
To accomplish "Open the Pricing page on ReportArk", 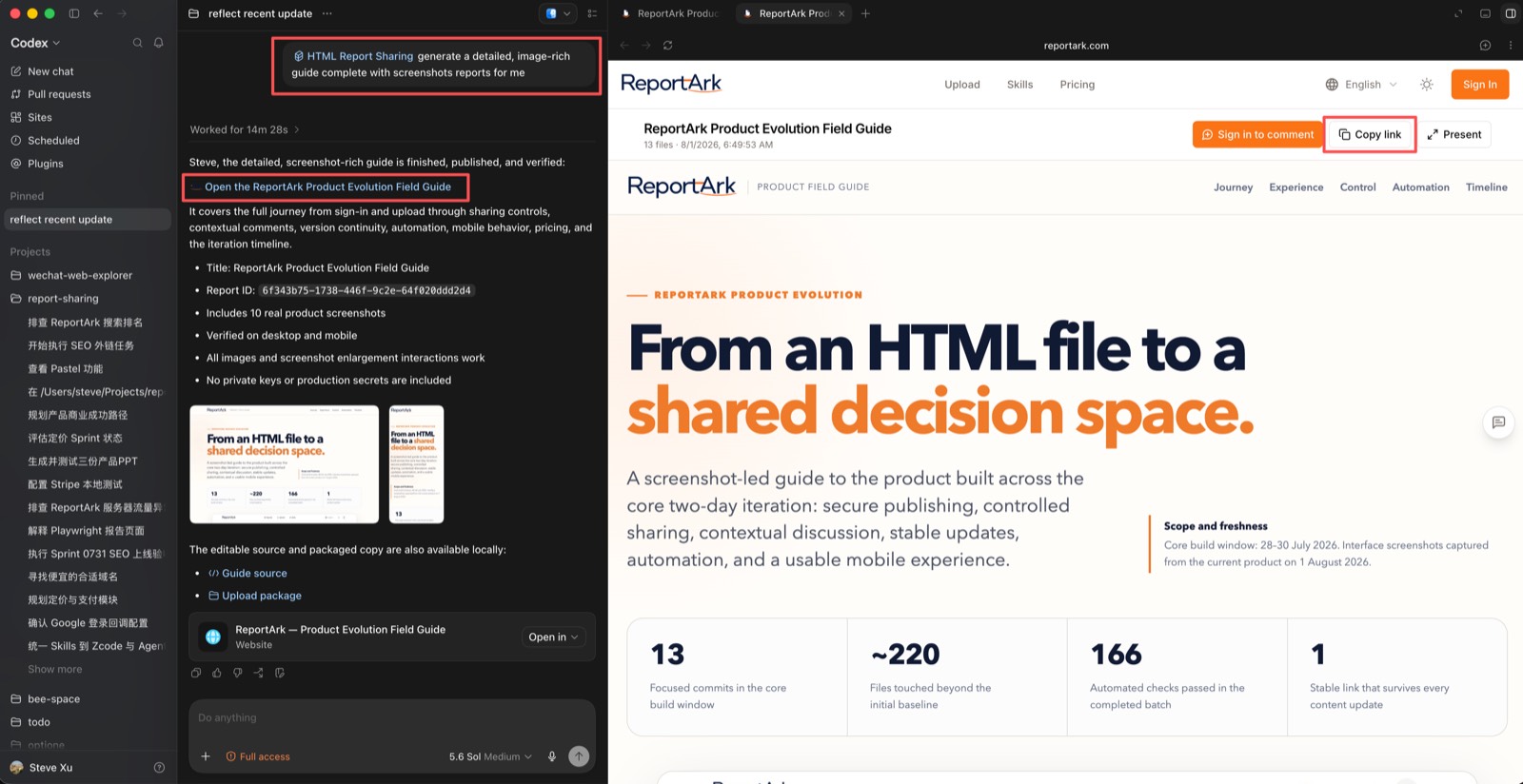I will pyautogui.click(x=1078, y=85).
